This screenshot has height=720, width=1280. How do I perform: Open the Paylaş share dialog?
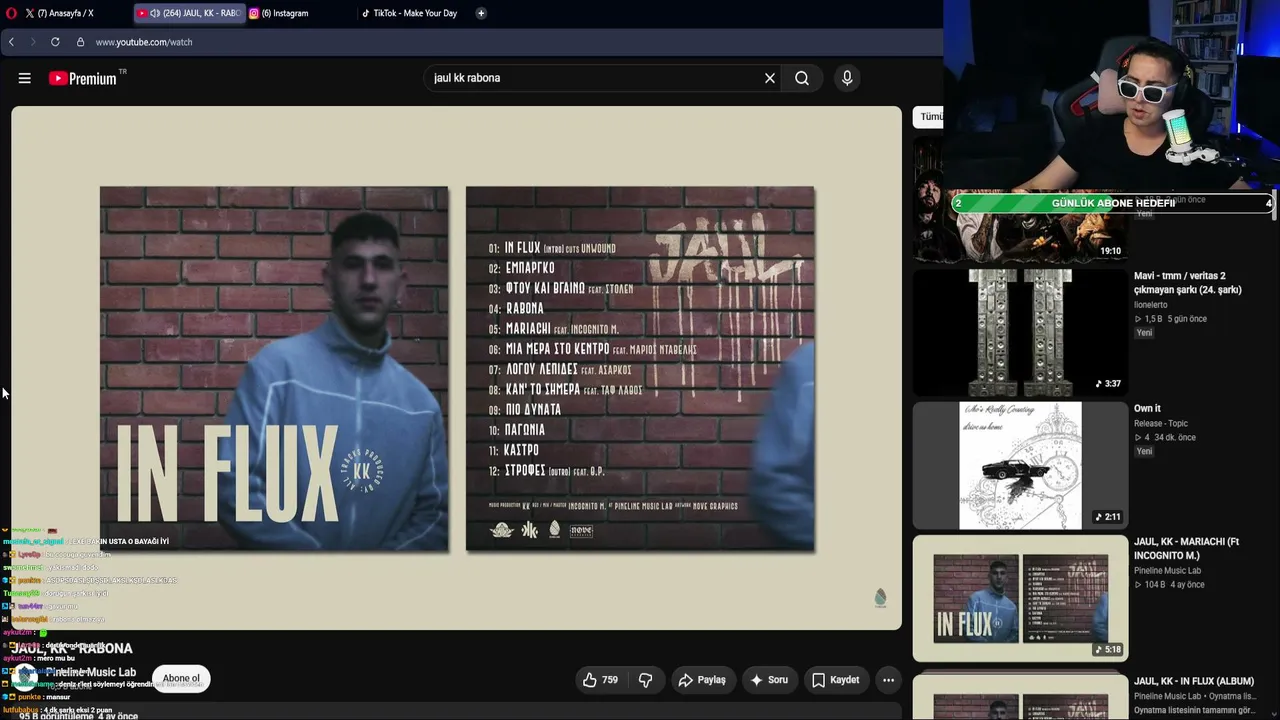(x=702, y=680)
